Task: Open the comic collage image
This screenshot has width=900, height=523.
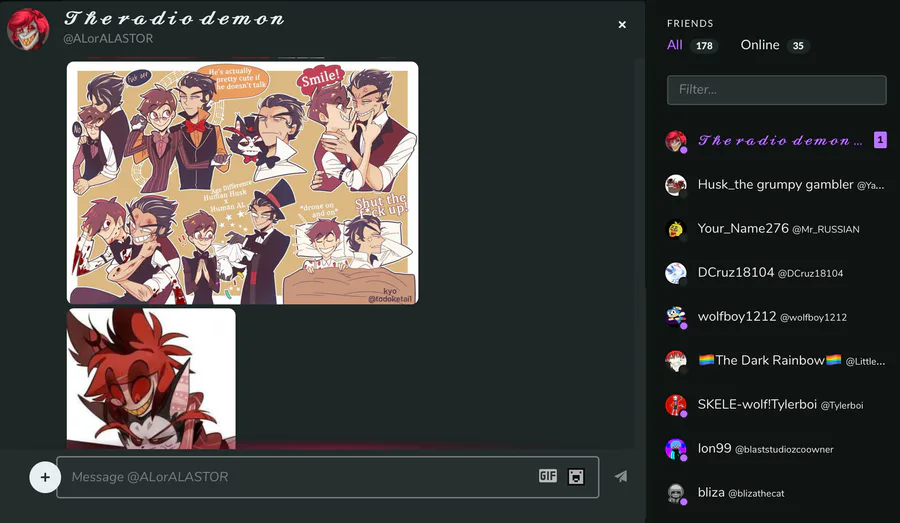Action: (242, 183)
